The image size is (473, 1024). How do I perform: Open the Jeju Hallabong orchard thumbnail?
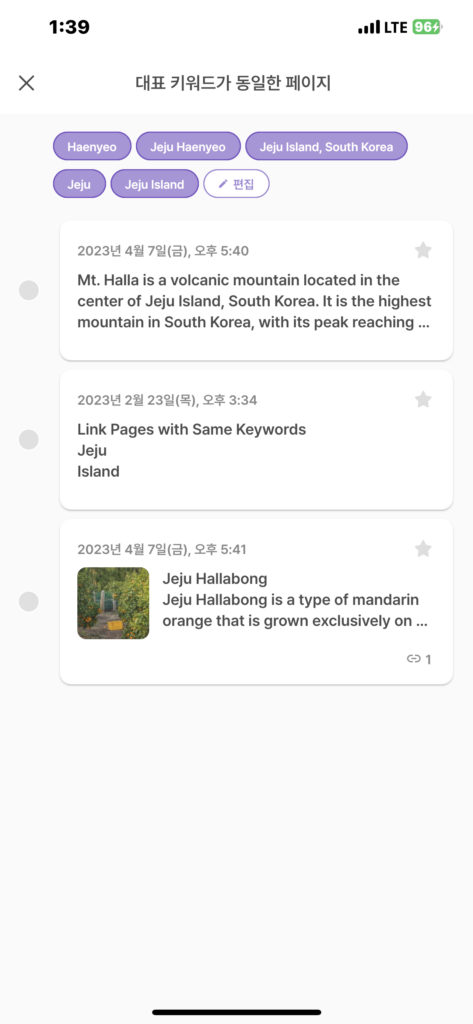113,603
